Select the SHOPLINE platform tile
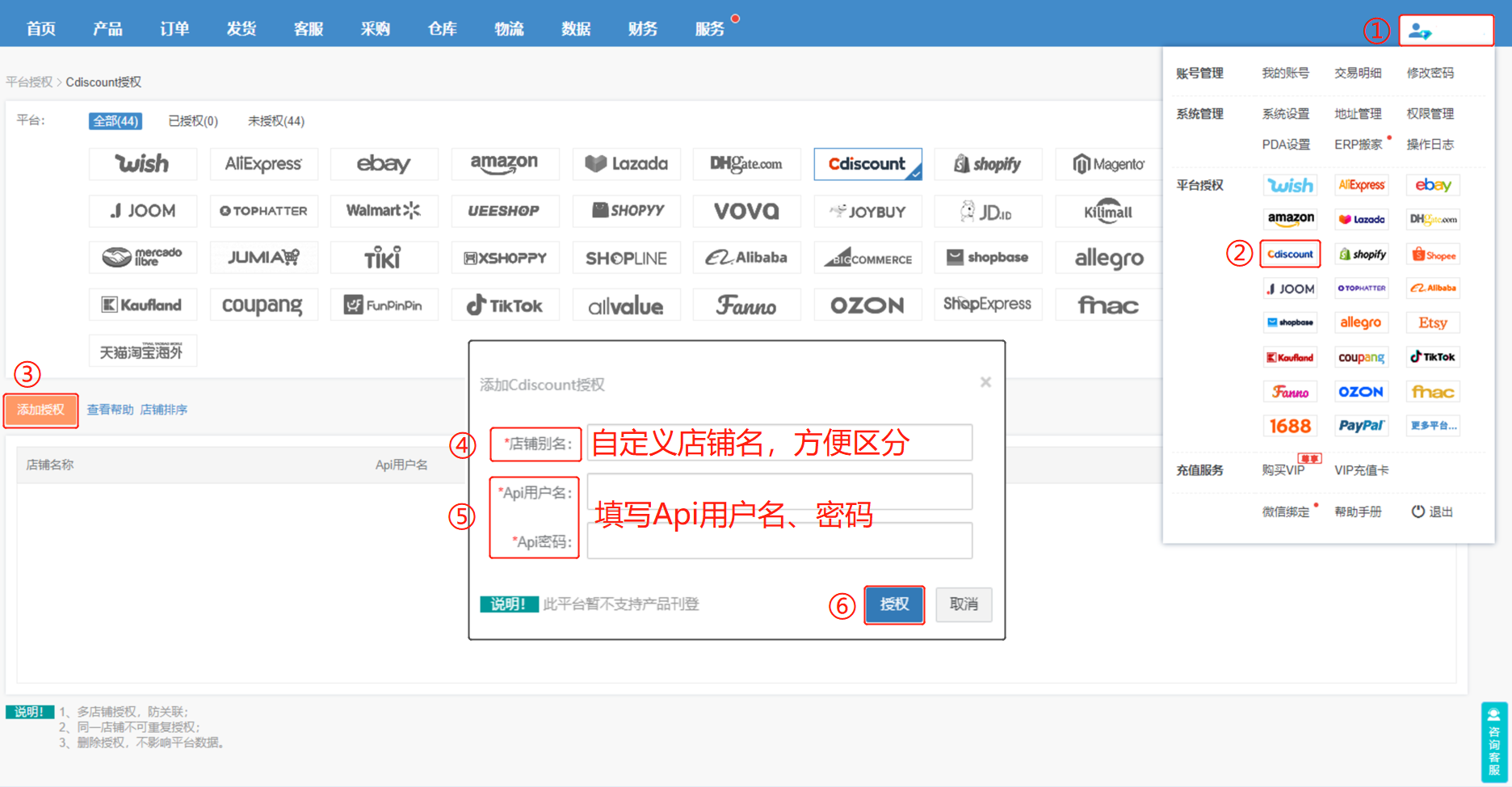This screenshot has width=1512, height=787. (x=626, y=258)
